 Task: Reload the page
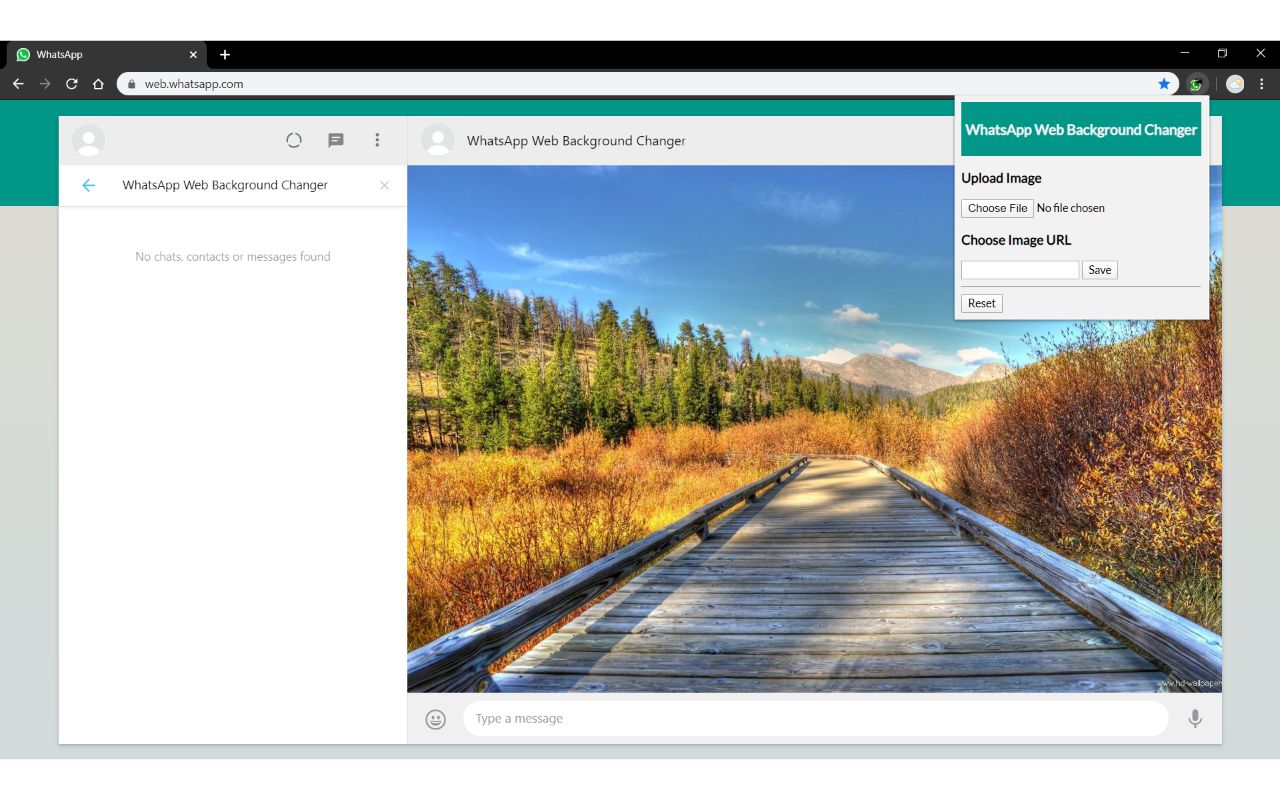tap(72, 84)
